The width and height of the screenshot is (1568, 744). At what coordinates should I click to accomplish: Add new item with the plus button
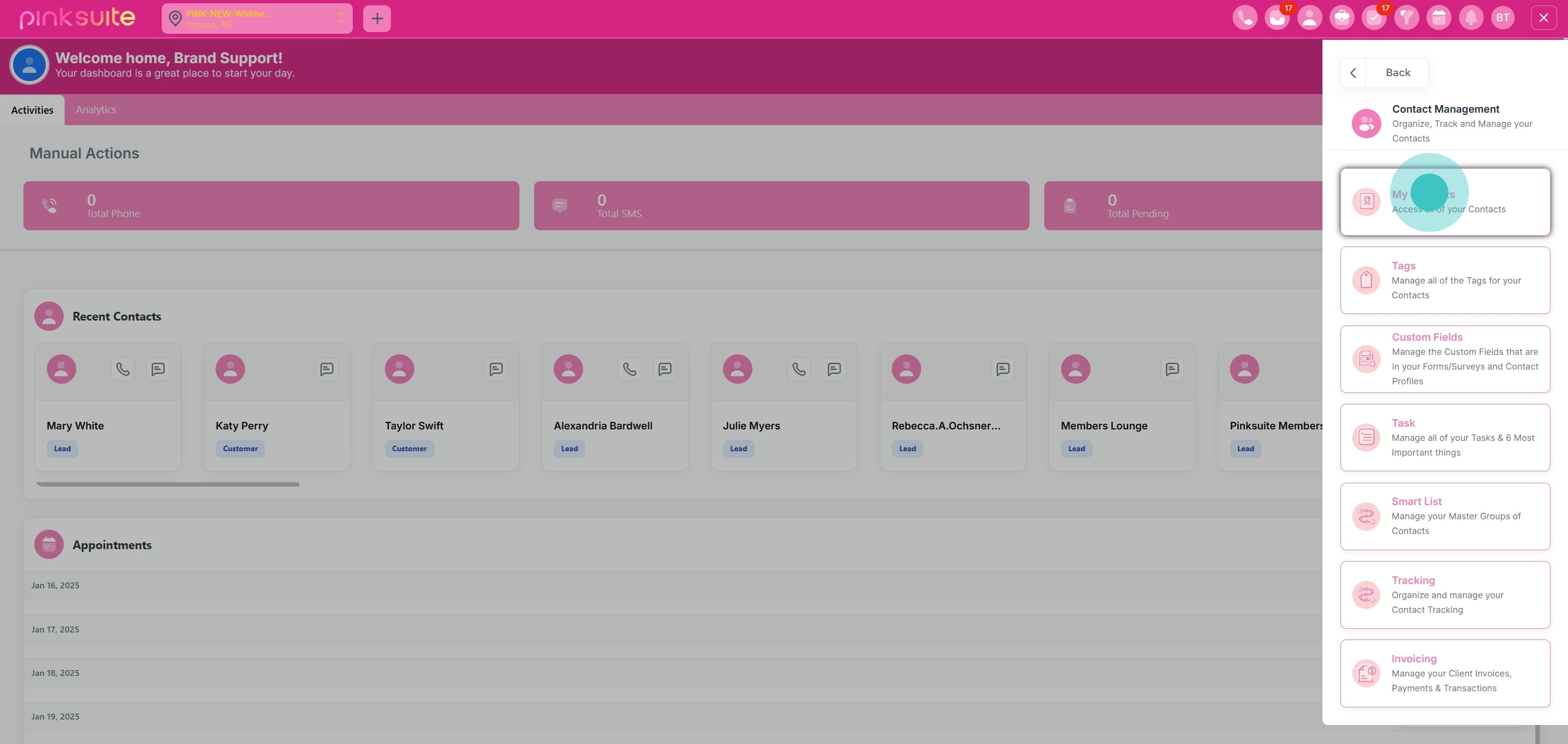click(x=377, y=19)
